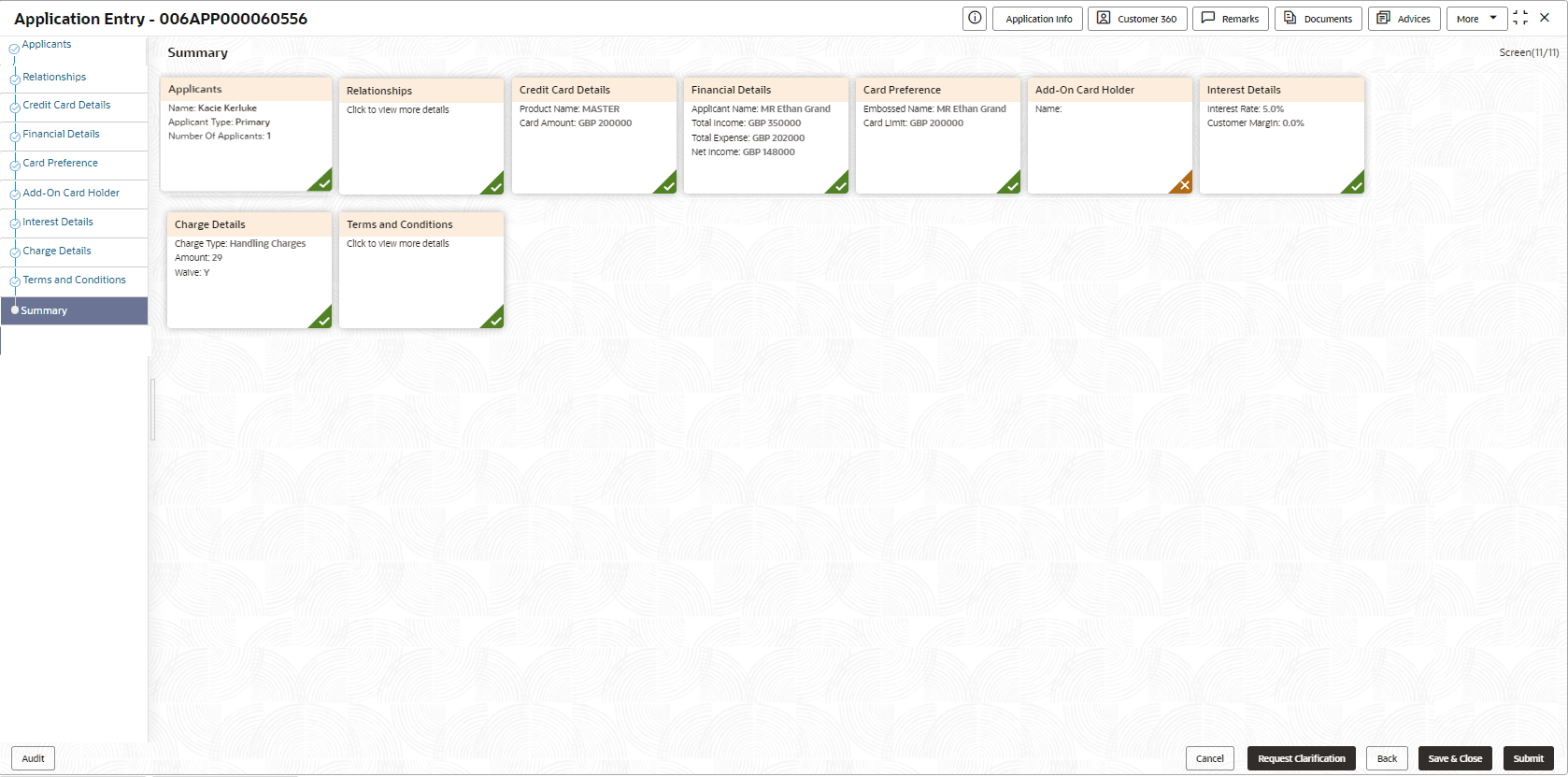Open the Application Info panel
Viewport: 1568px width, 777px height.
point(1038,19)
